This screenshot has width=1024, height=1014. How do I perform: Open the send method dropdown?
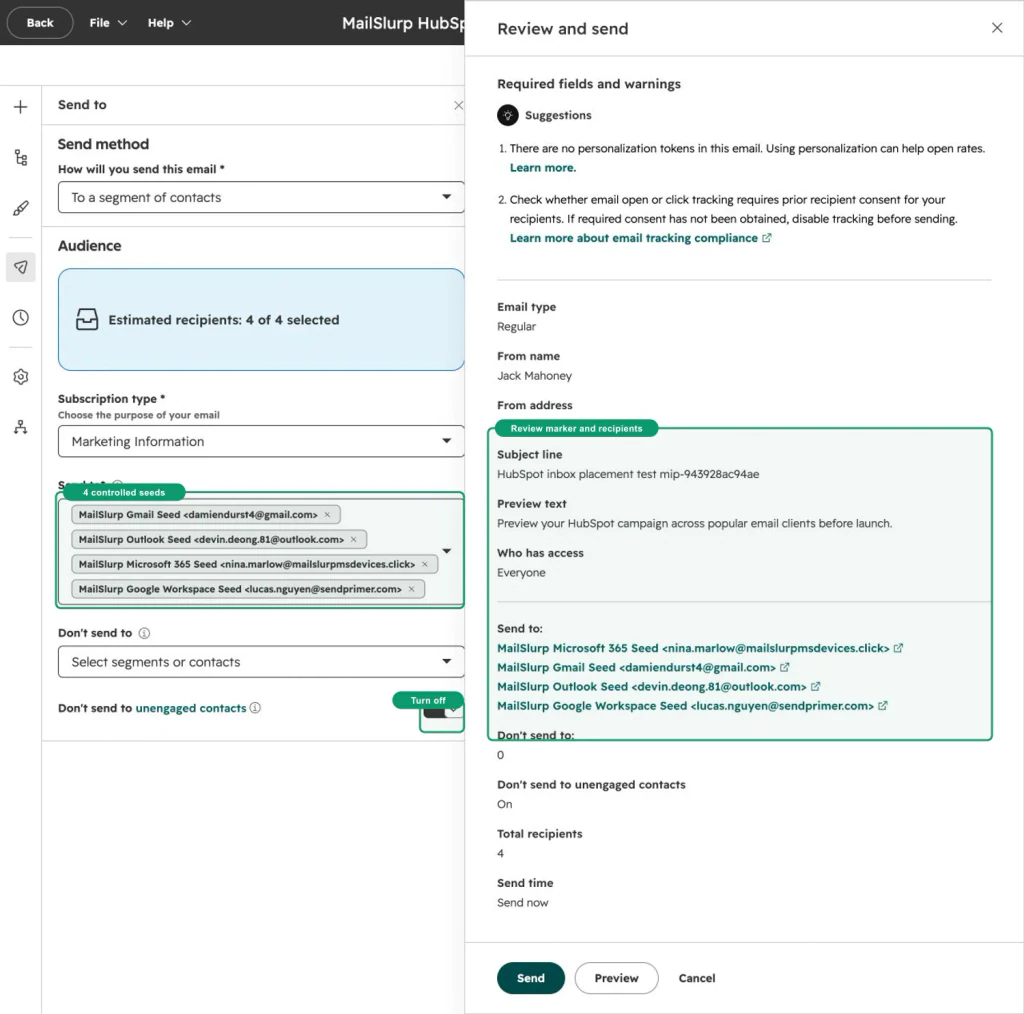[261, 197]
